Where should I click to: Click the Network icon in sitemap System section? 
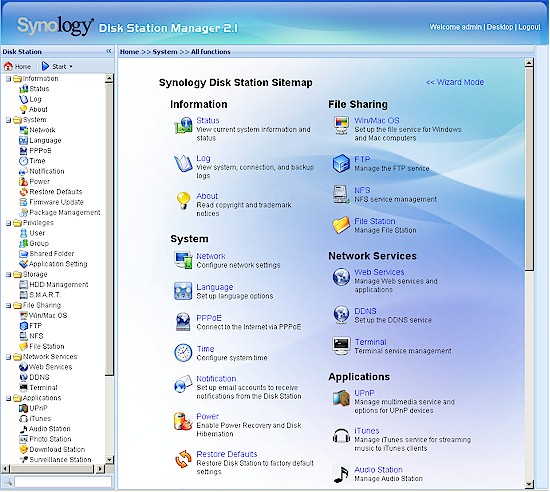(183, 260)
